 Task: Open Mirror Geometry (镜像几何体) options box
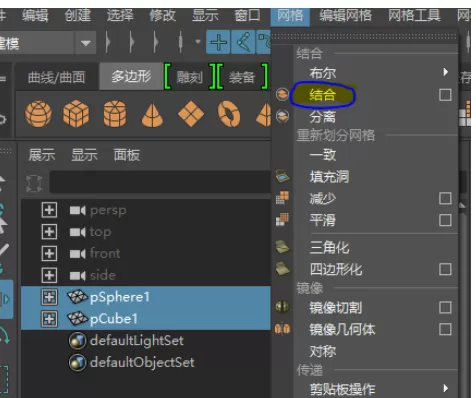tap(445, 329)
